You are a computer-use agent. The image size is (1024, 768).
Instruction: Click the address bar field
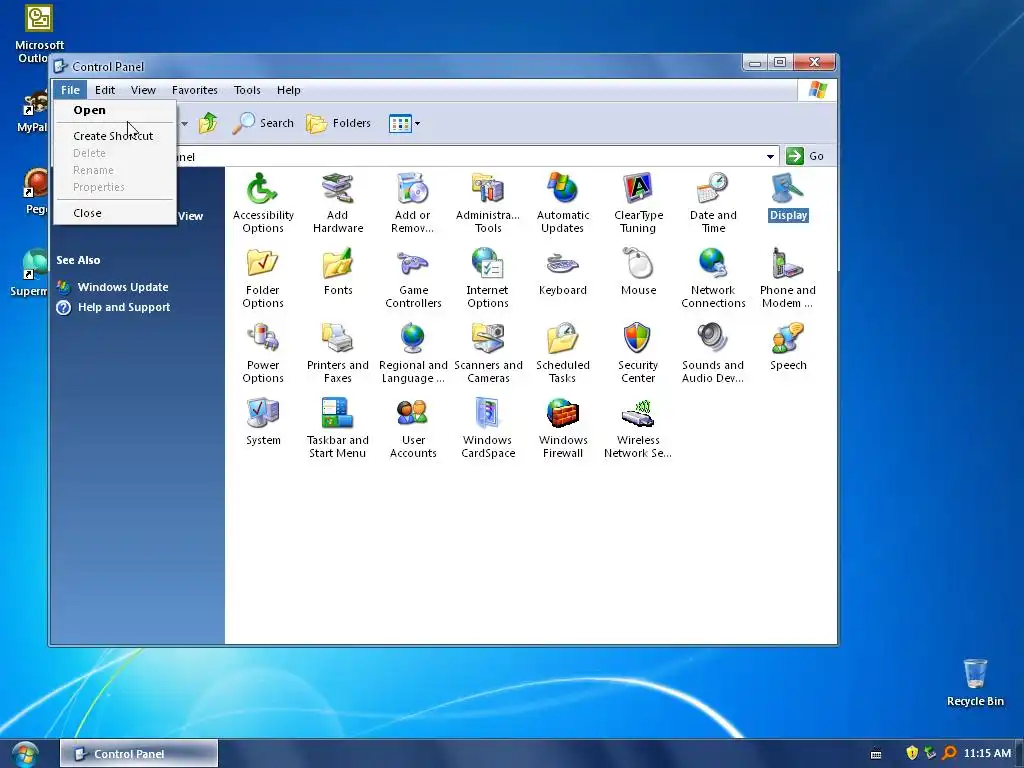click(x=470, y=156)
